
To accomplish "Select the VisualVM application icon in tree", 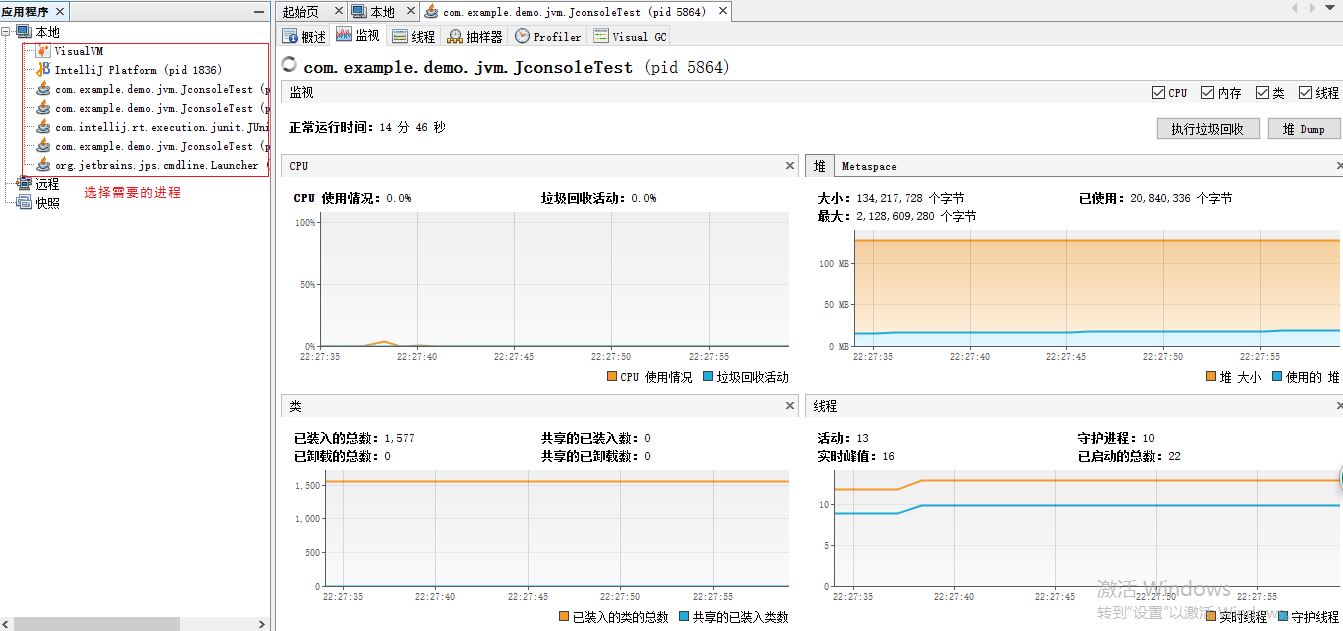I will [x=43, y=51].
